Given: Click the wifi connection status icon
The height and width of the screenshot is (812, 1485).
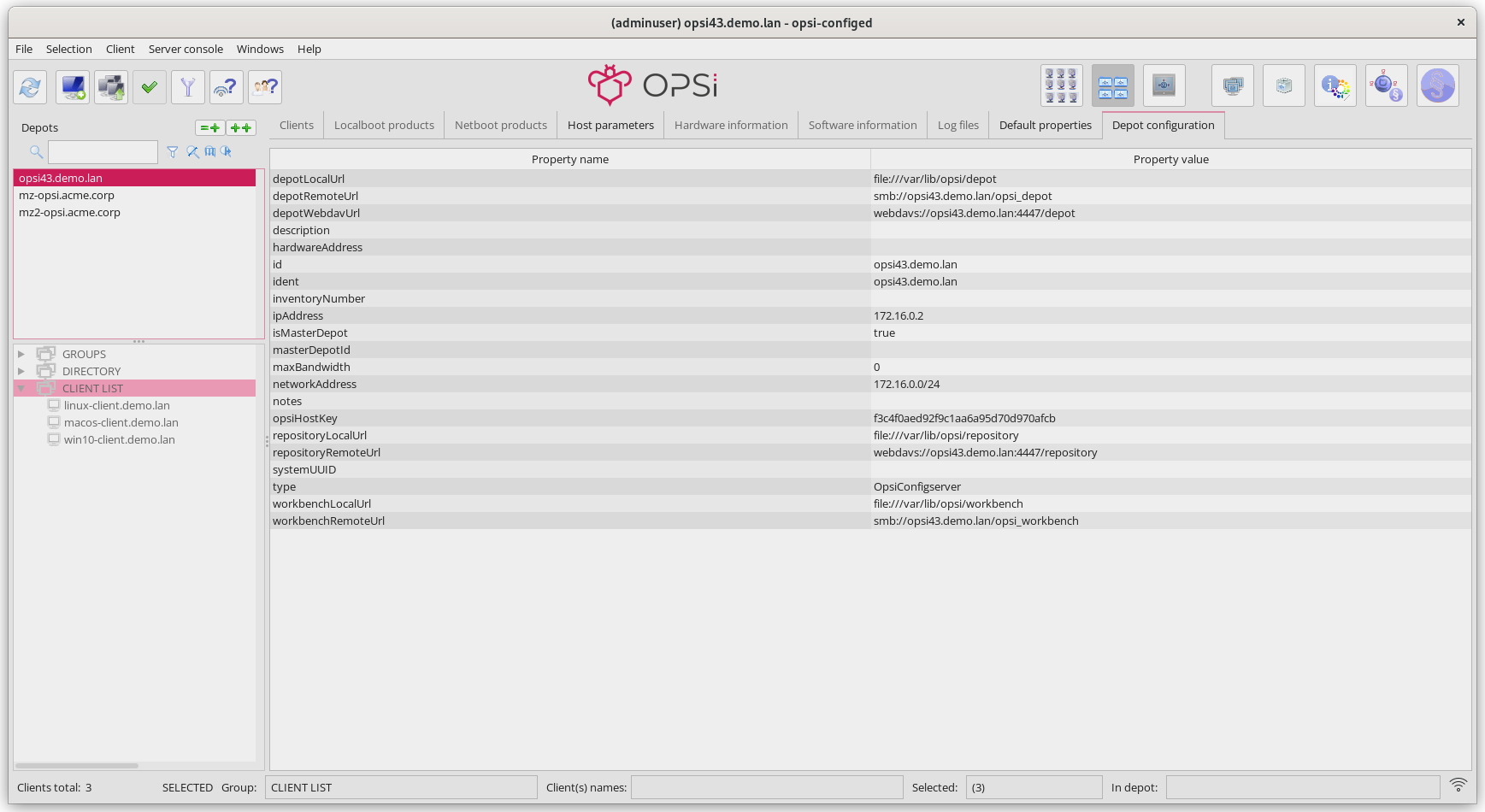Looking at the screenshot, I should tap(1458, 785).
